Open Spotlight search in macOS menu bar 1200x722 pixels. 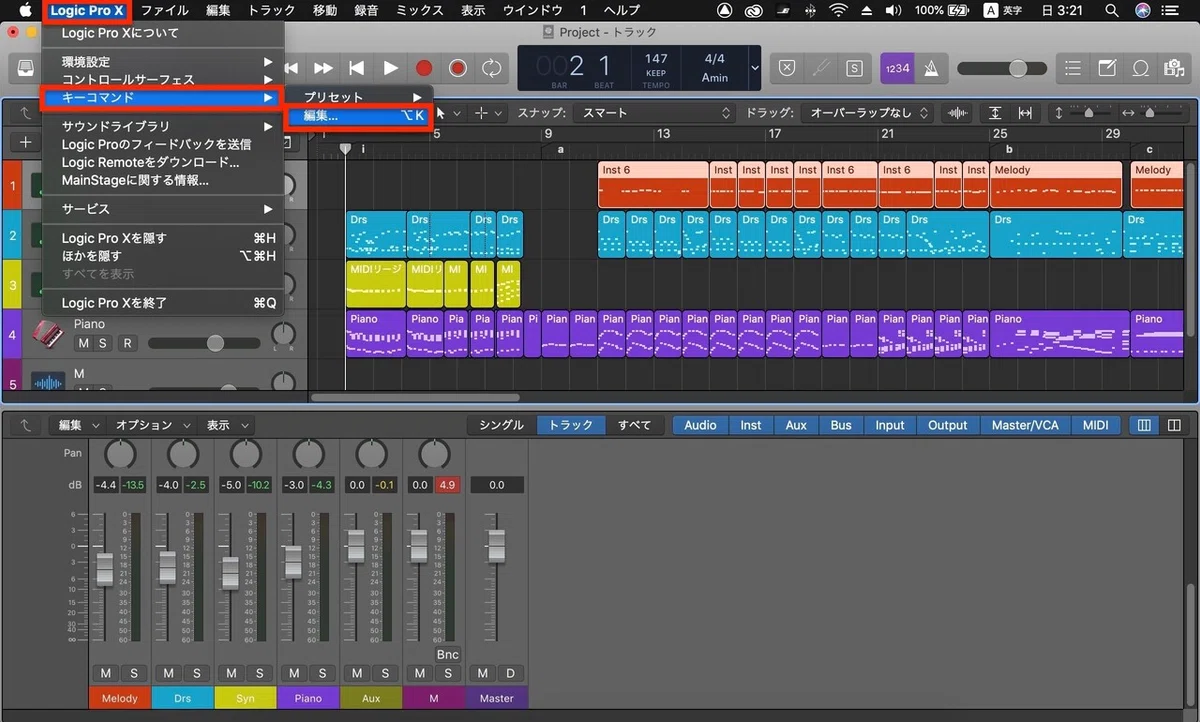tap(1111, 10)
